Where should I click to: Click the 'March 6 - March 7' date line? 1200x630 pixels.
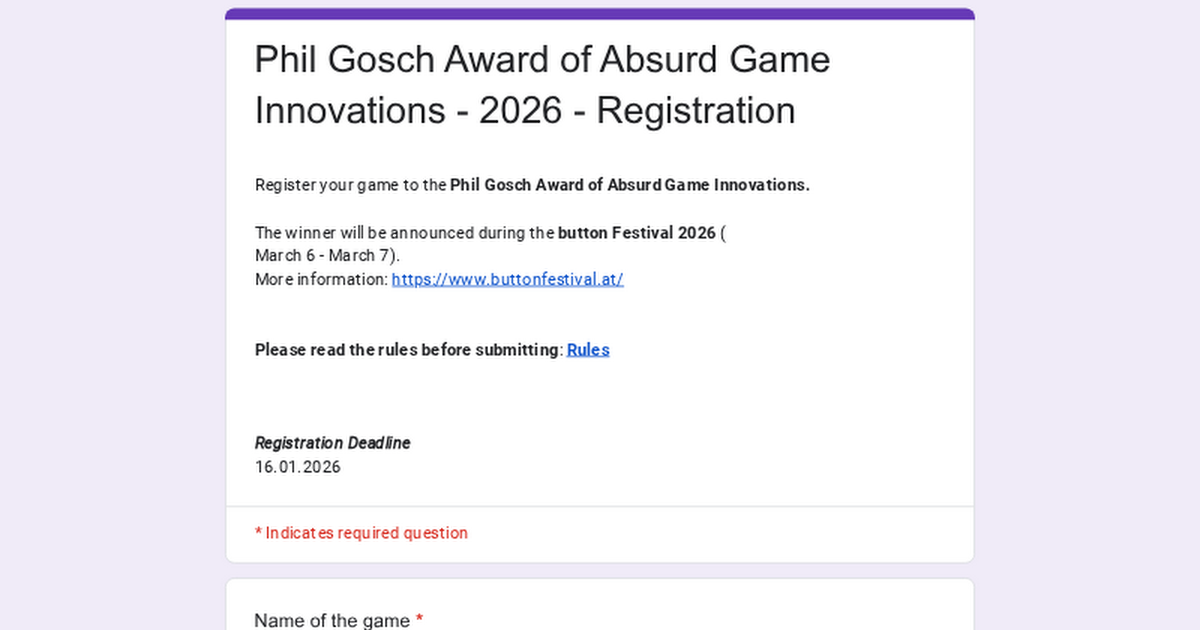(327, 256)
